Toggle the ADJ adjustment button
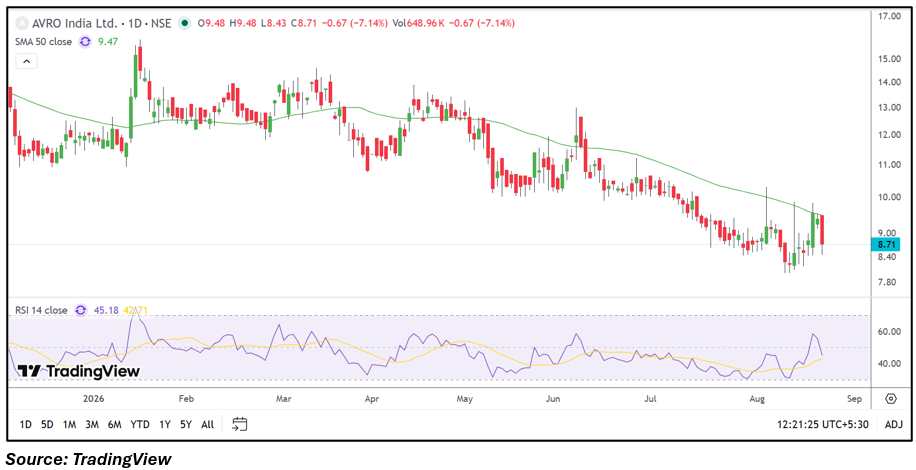Image resolution: width=916 pixels, height=470 pixels. click(894, 424)
